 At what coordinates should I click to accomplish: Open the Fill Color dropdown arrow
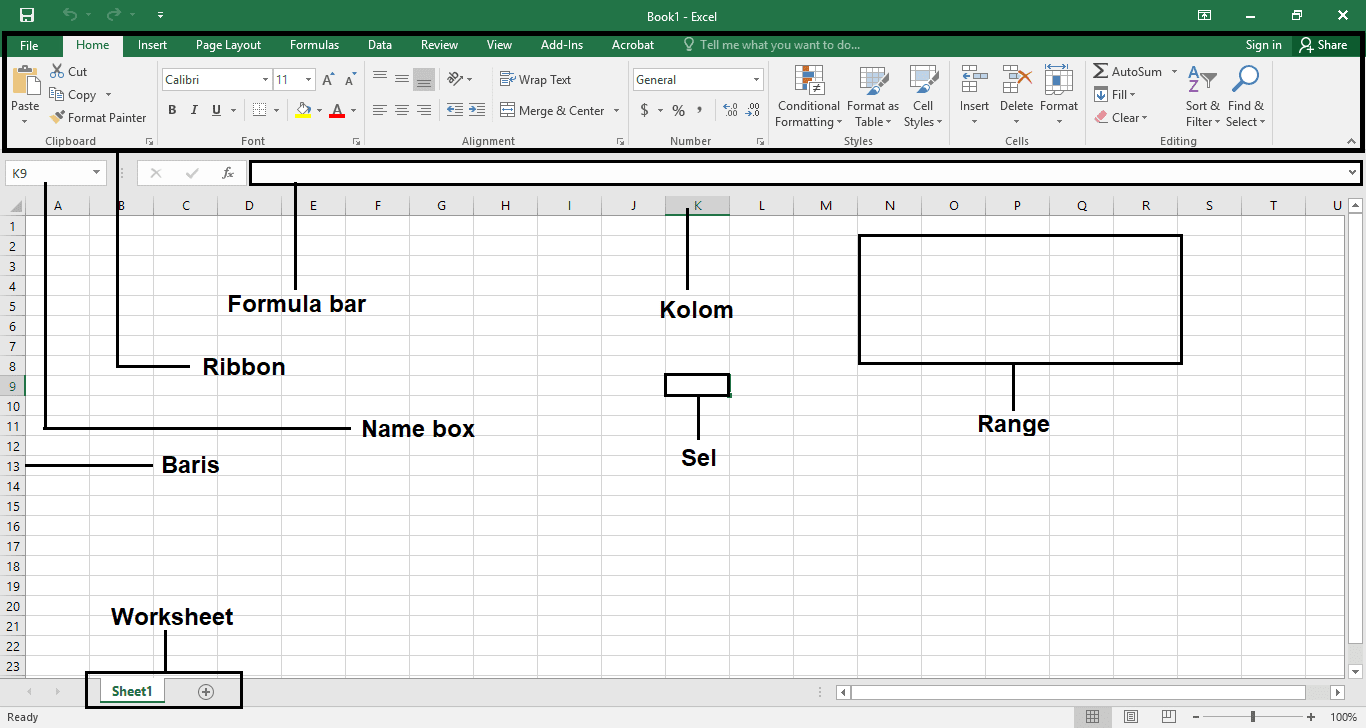click(x=318, y=110)
